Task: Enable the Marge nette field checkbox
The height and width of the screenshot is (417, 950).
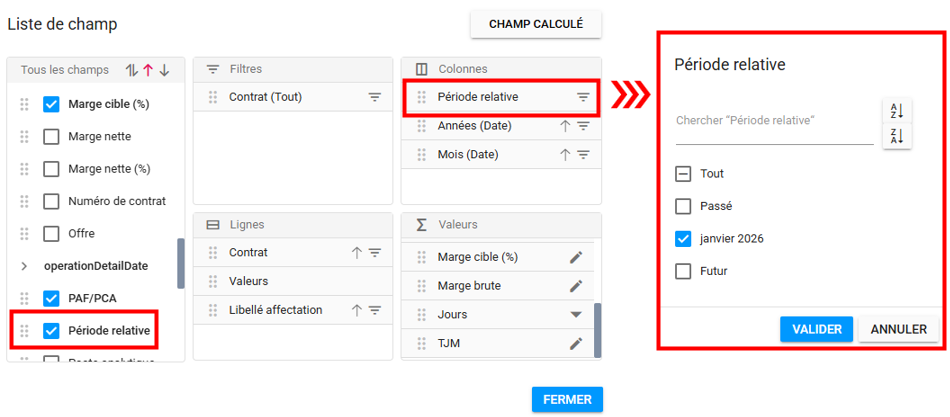Action: 52,136
